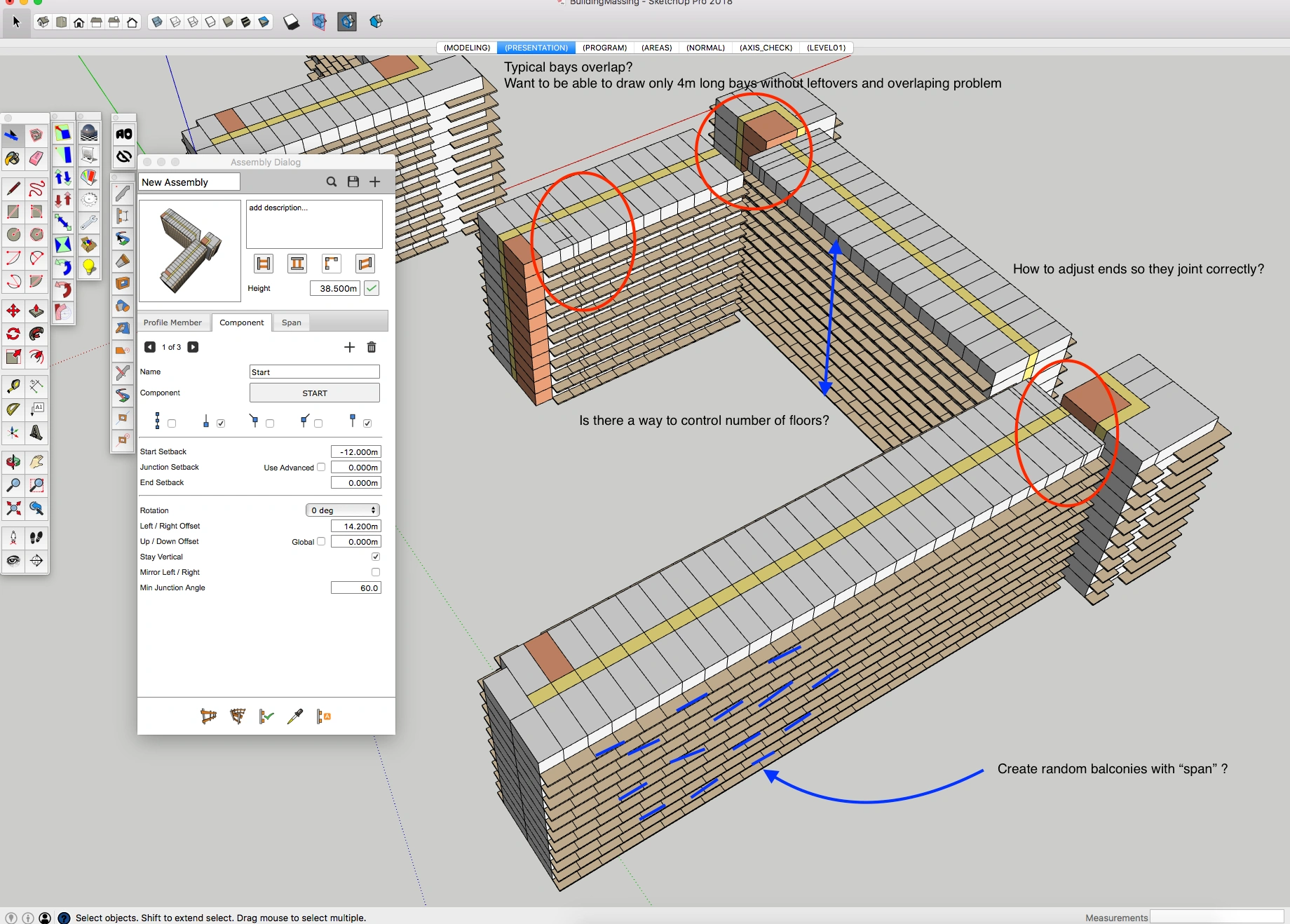The image size is (1290, 924).
Task: Add new assembly with top plus icon
Action: pos(375,182)
